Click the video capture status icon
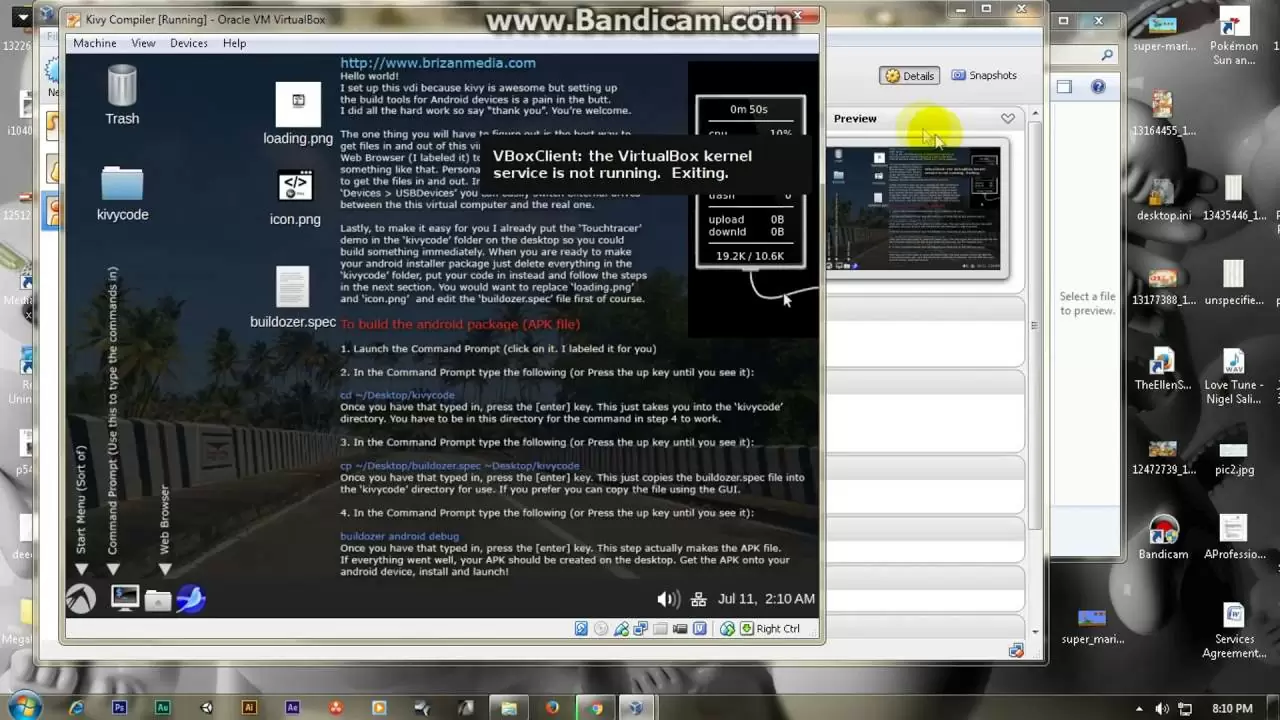 [x=680, y=629]
